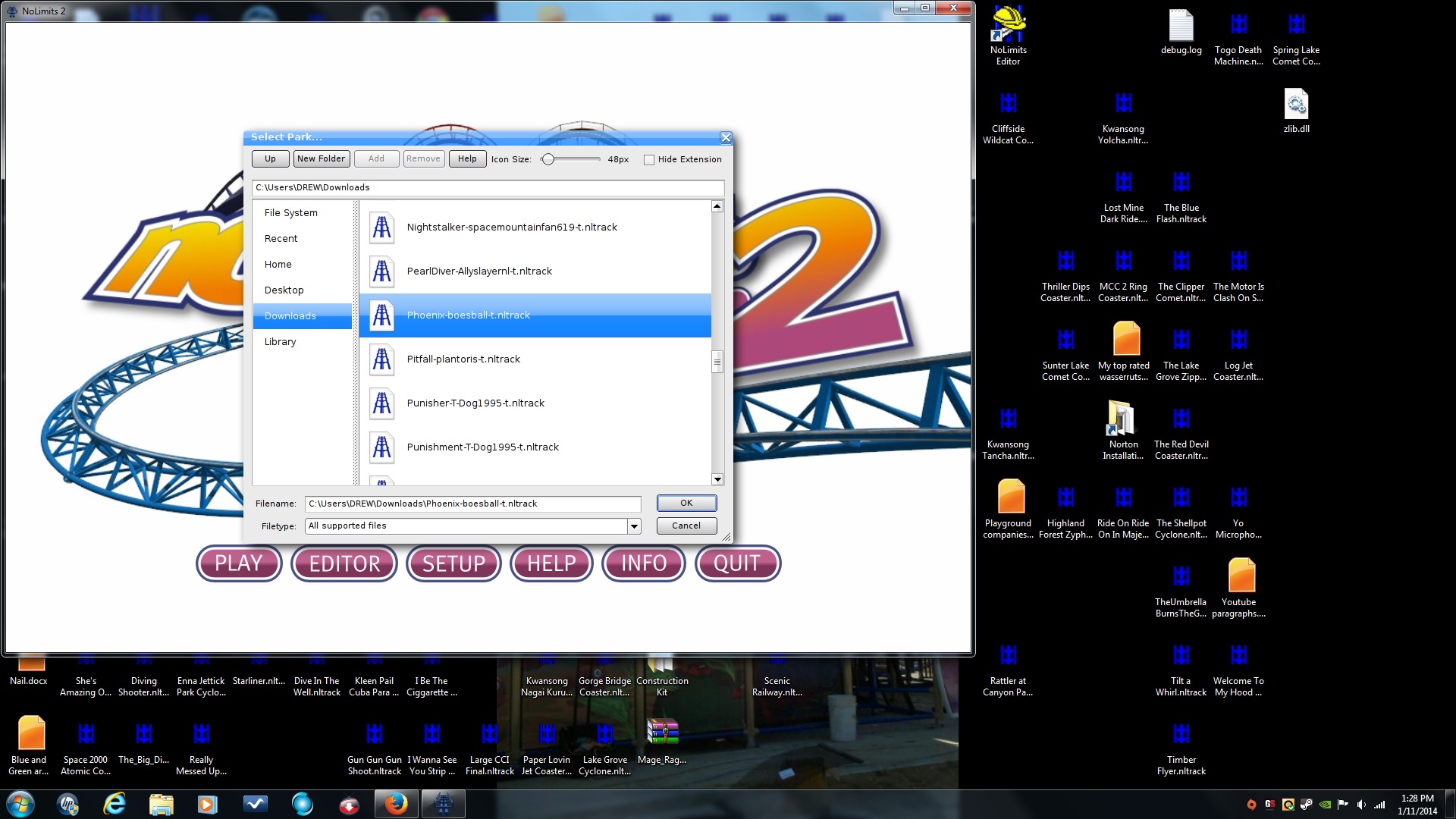The width and height of the screenshot is (1456, 819).
Task: Click the zlib.dll desktop file icon
Action: [1296, 105]
